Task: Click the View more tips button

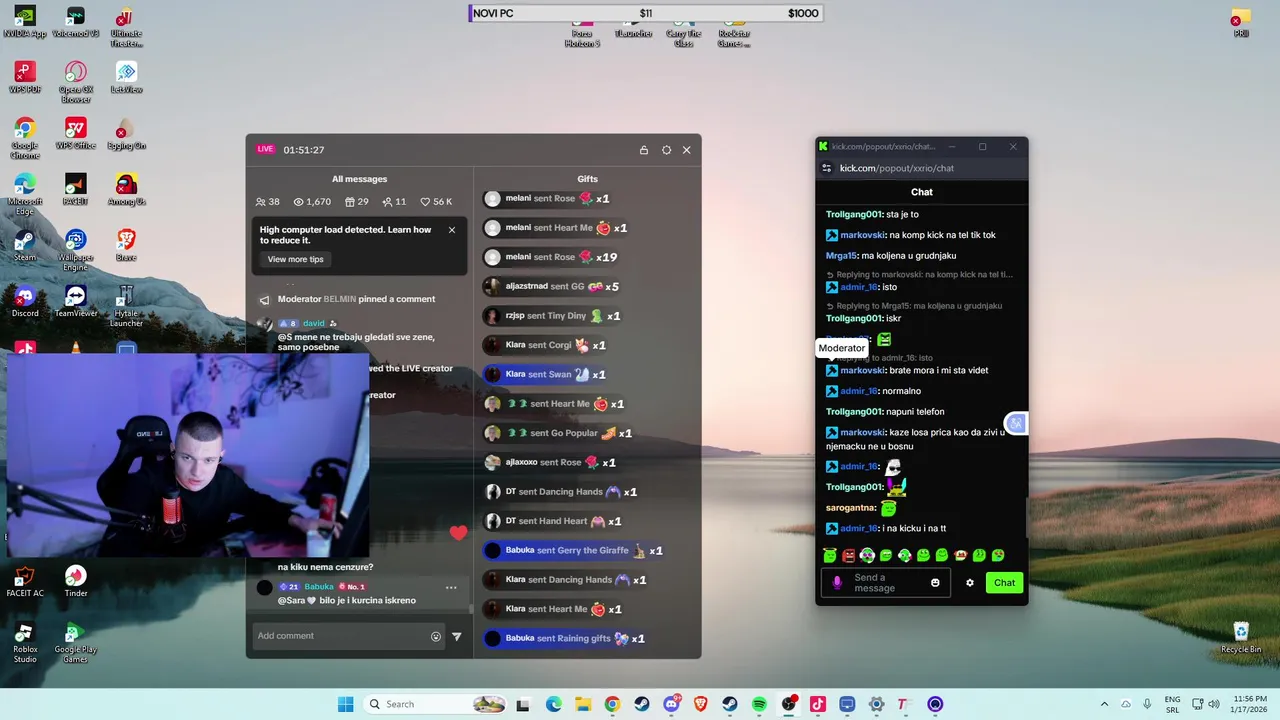Action: [295, 259]
